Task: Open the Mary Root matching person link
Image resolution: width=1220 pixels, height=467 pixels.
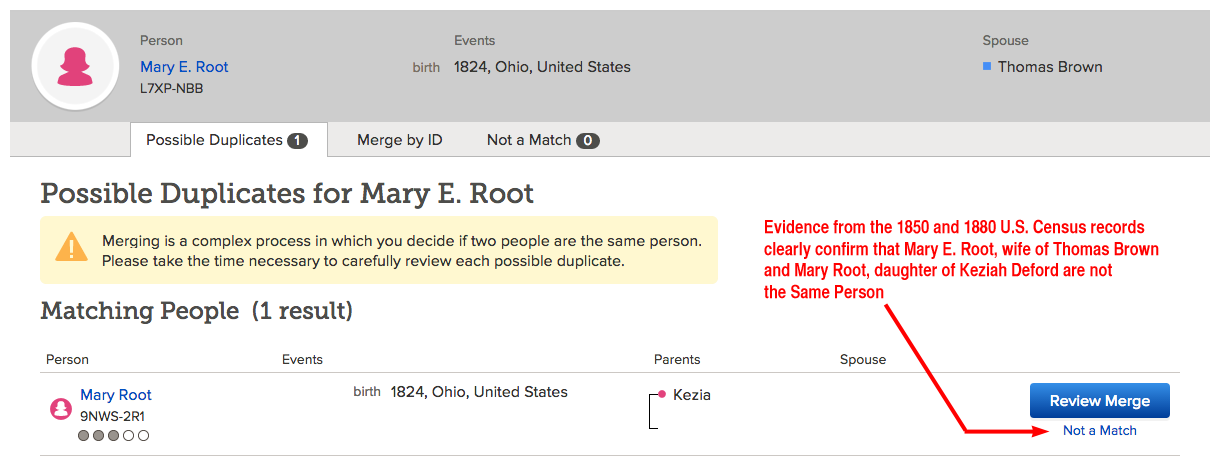Action: (116, 395)
